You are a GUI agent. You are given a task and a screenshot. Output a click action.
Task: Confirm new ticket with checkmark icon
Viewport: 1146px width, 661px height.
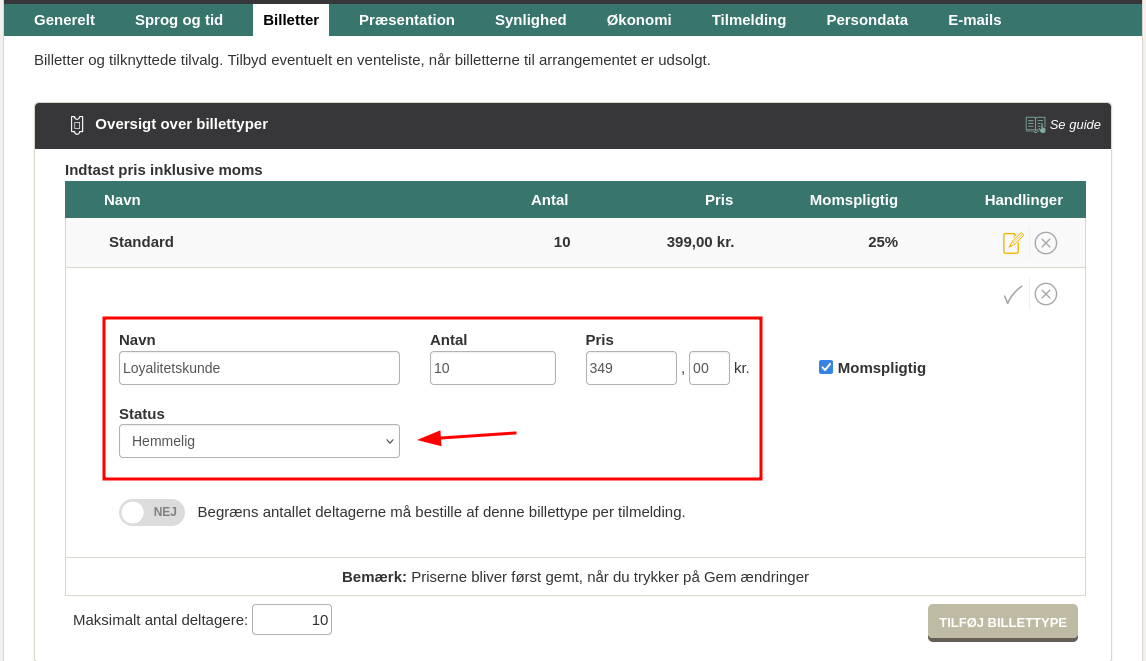coord(1013,294)
